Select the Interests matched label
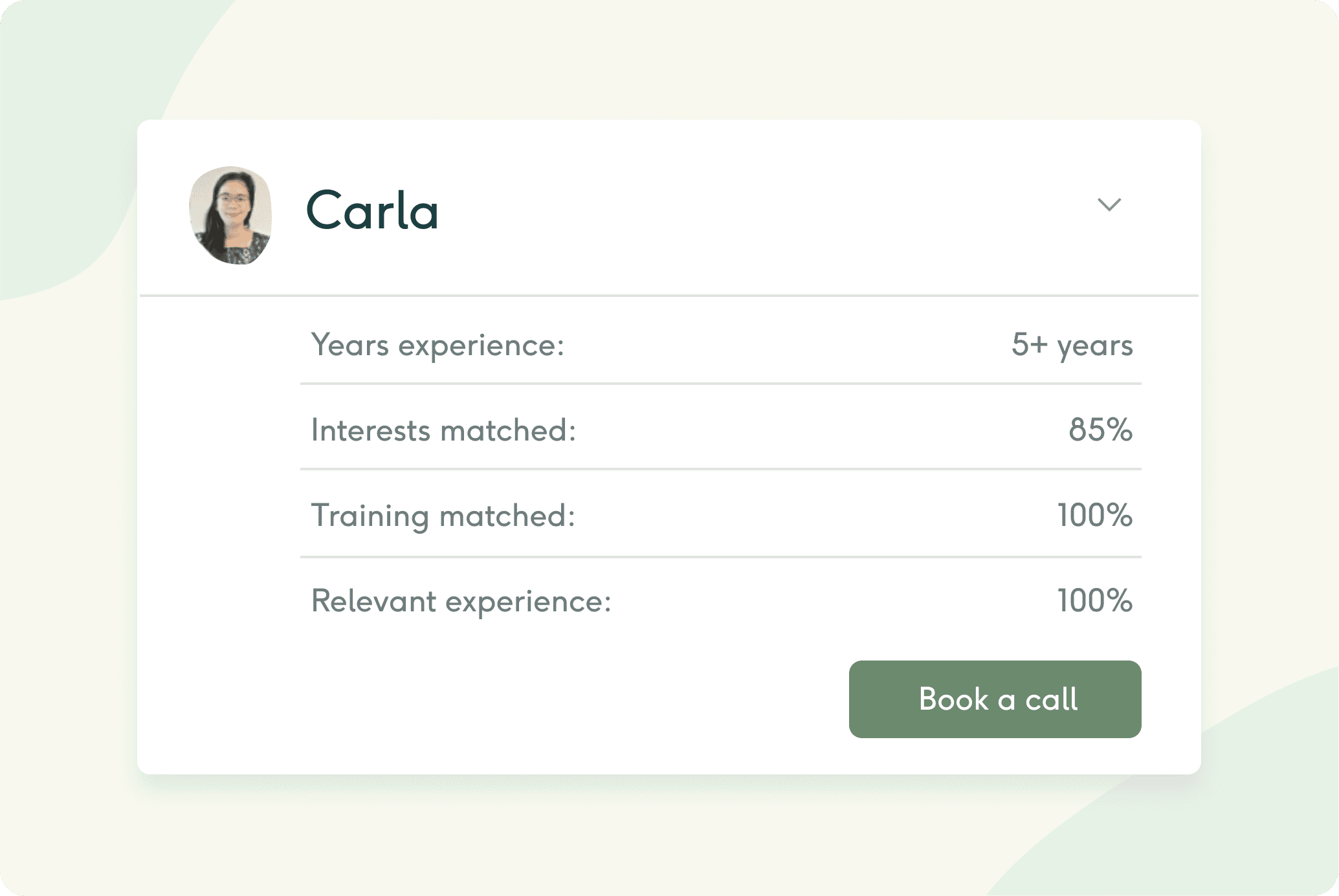This screenshot has height=896, width=1339. coord(443,430)
